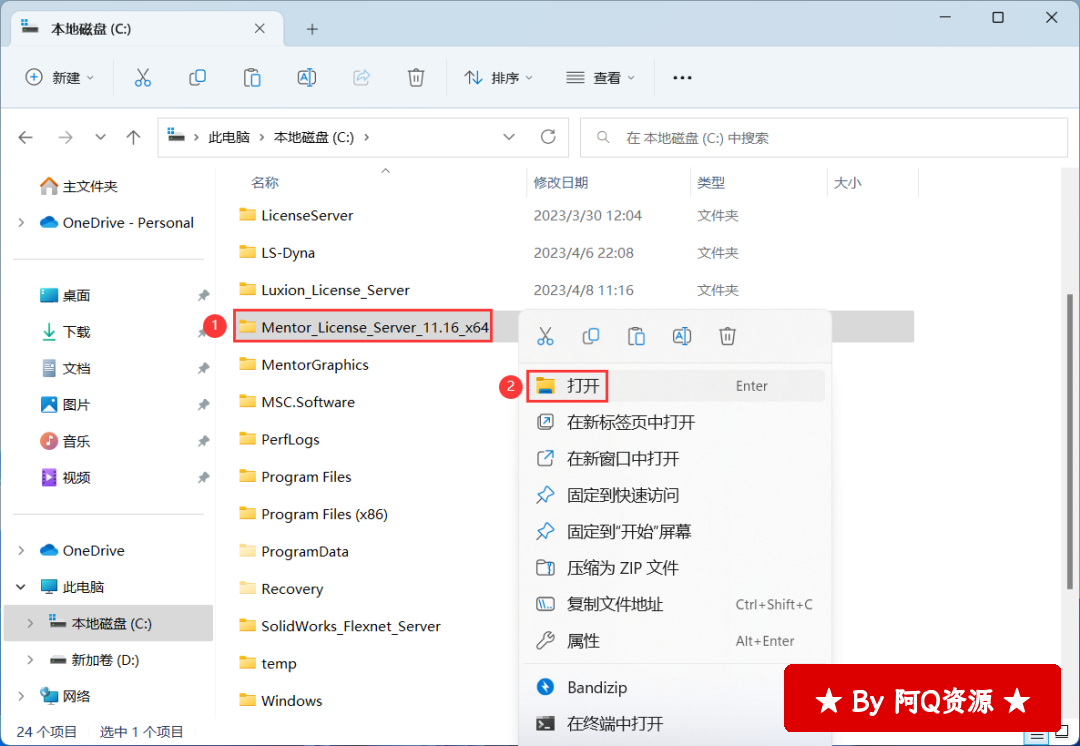Expand the address bar history dropdown
The width and height of the screenshot is (1080, 746).
click(x=509, y=137)
